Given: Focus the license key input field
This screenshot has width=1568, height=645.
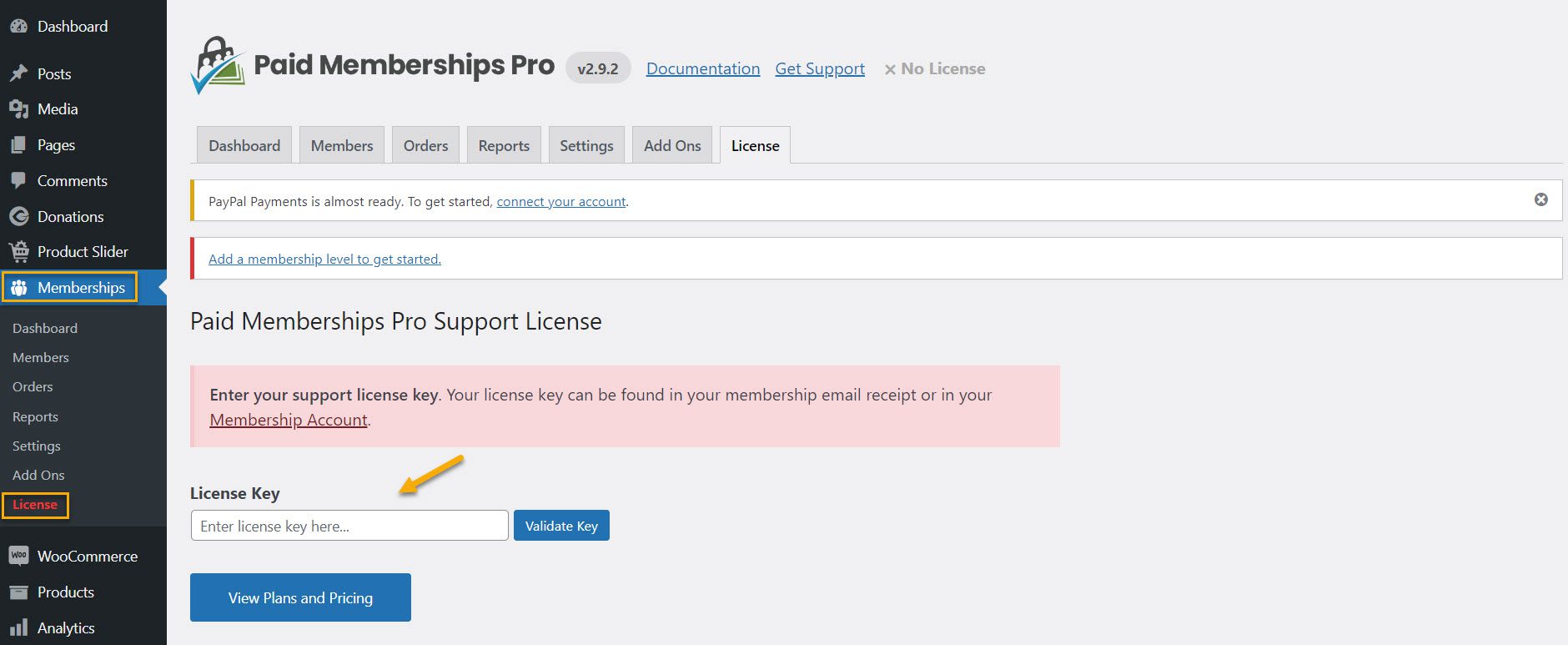Looking at the screenshot, I should [x=349, y=526].
